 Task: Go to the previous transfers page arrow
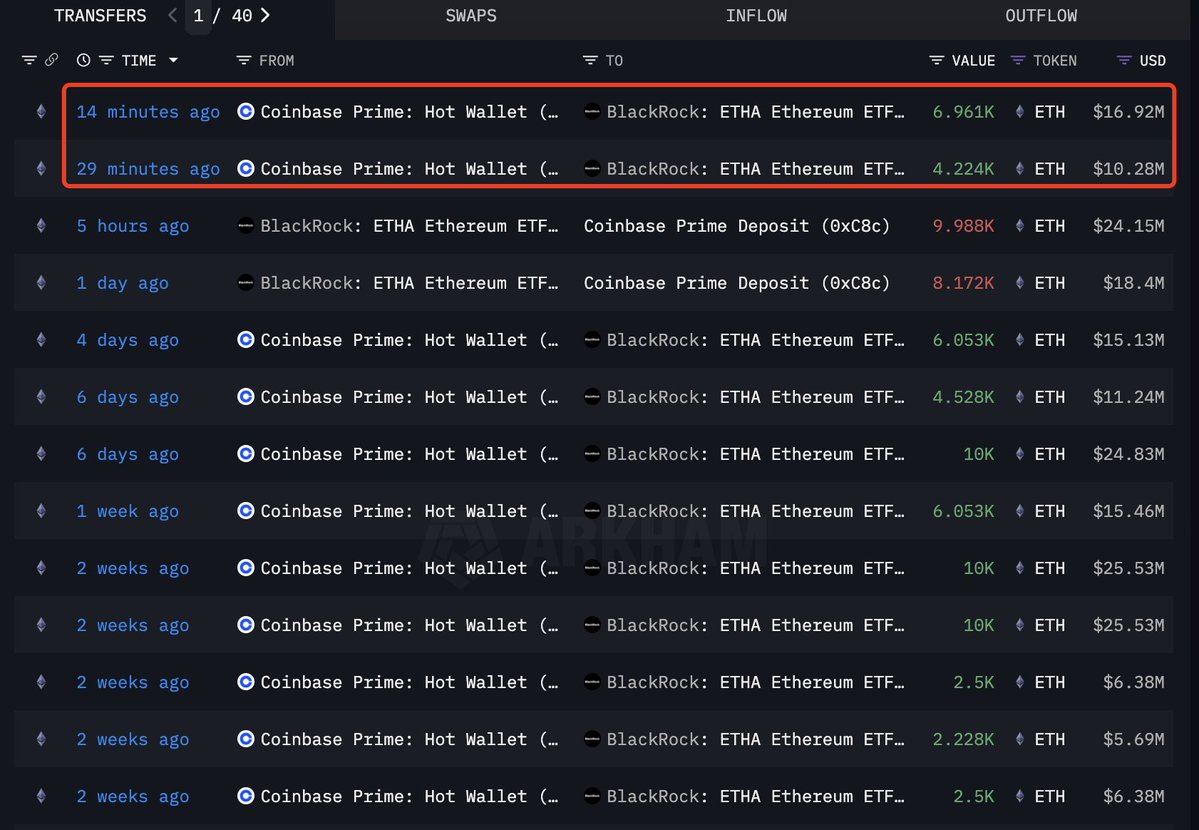pos(172,15)
